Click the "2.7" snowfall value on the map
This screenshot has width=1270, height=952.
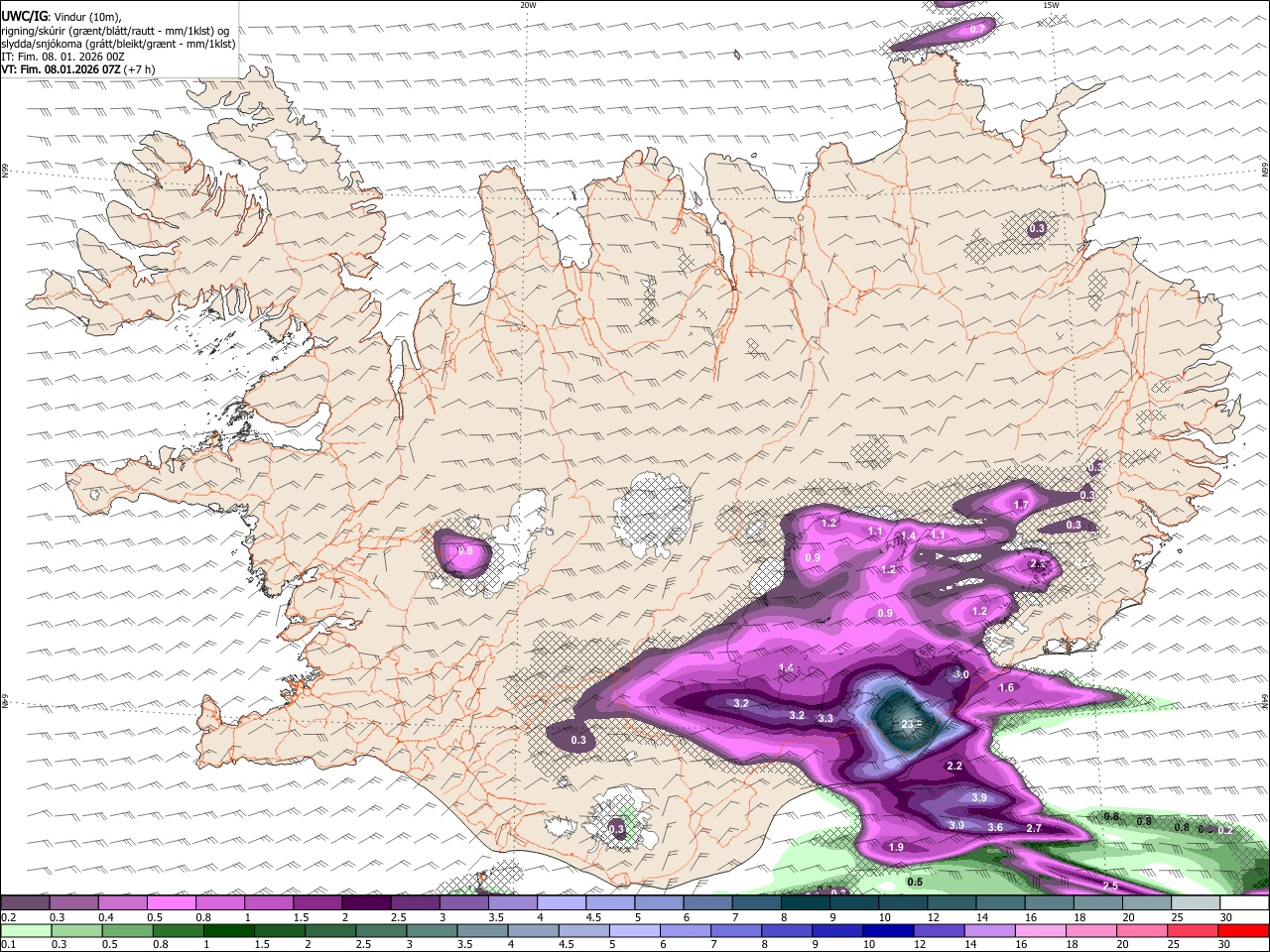[x=1034, y=828]
